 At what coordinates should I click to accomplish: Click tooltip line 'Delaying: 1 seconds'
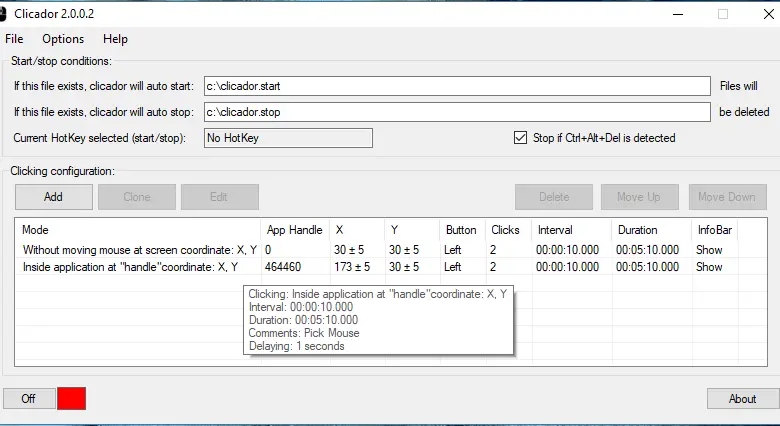296,346
